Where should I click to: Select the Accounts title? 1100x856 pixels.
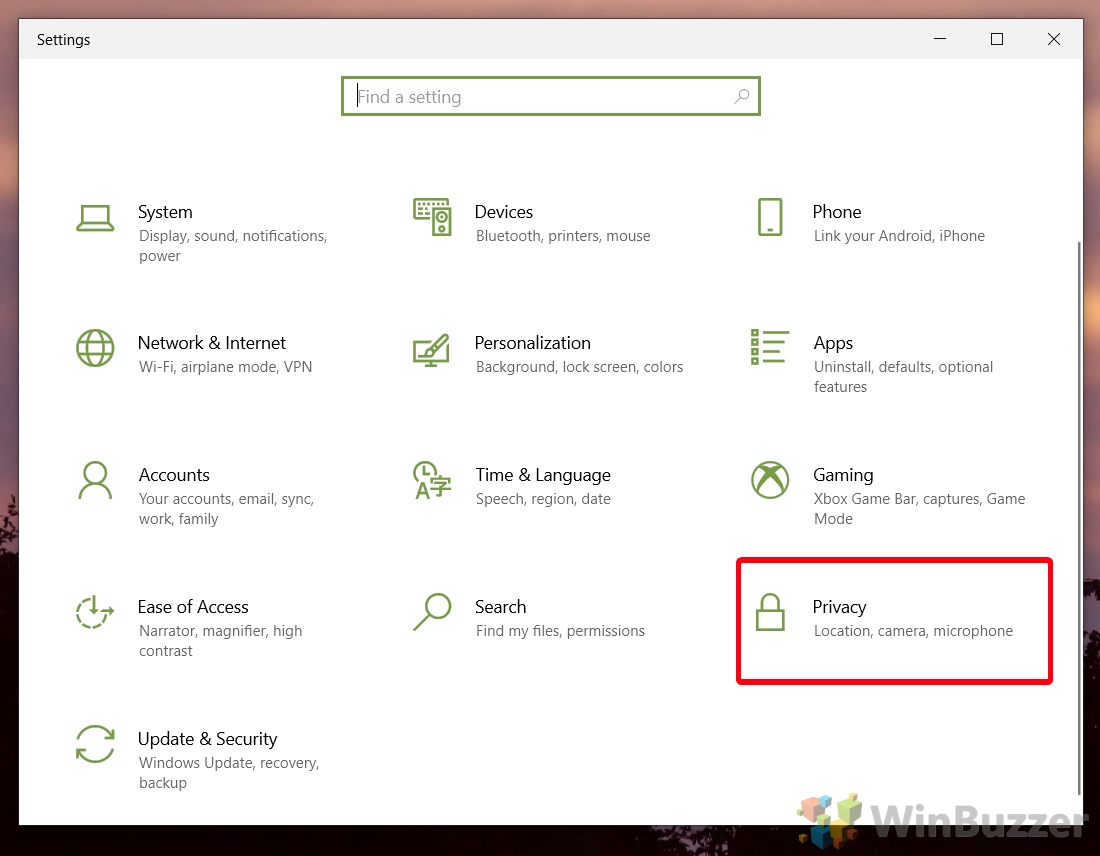[174, 475]
